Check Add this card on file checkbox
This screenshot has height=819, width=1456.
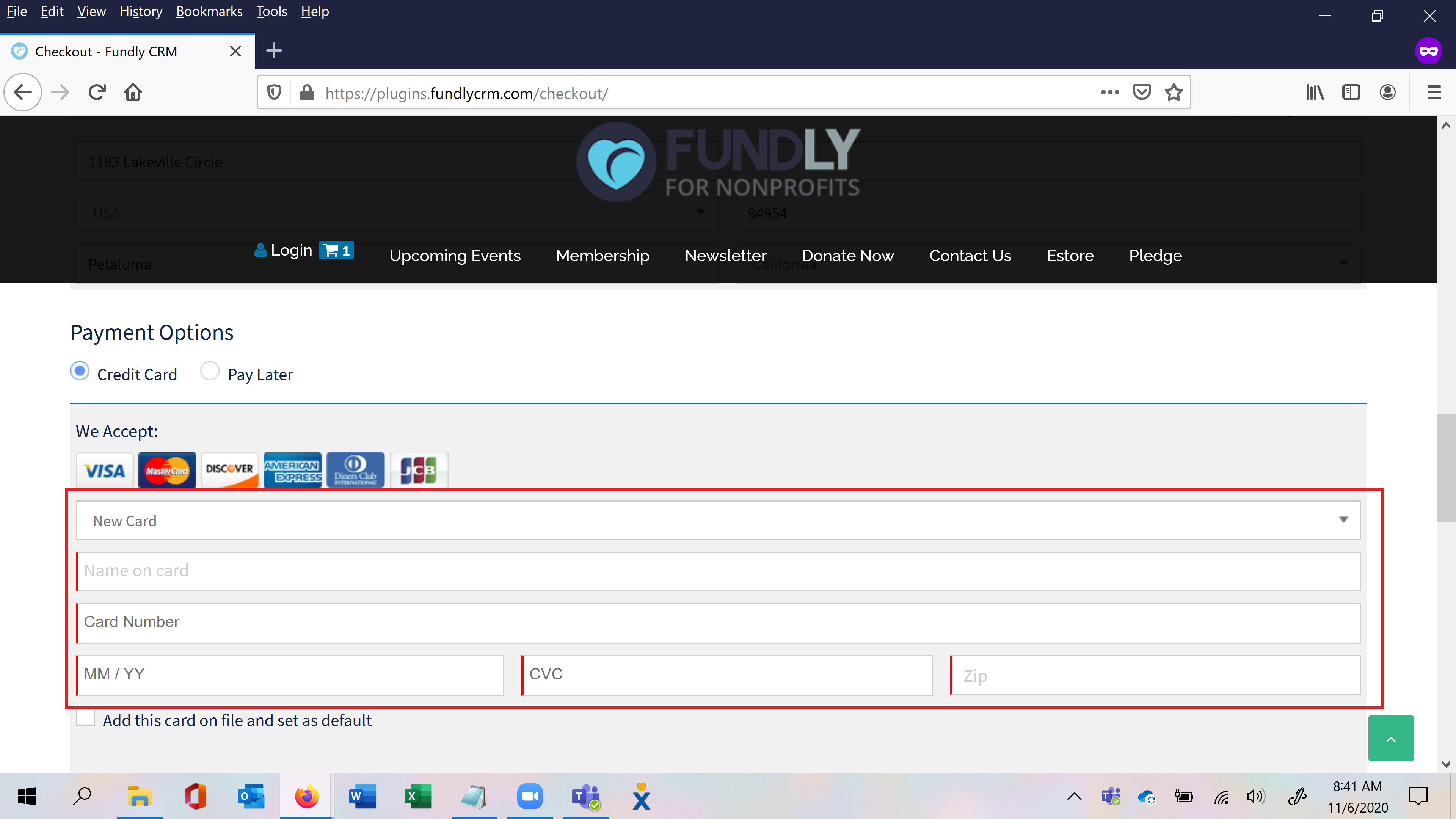coord(85,717)
